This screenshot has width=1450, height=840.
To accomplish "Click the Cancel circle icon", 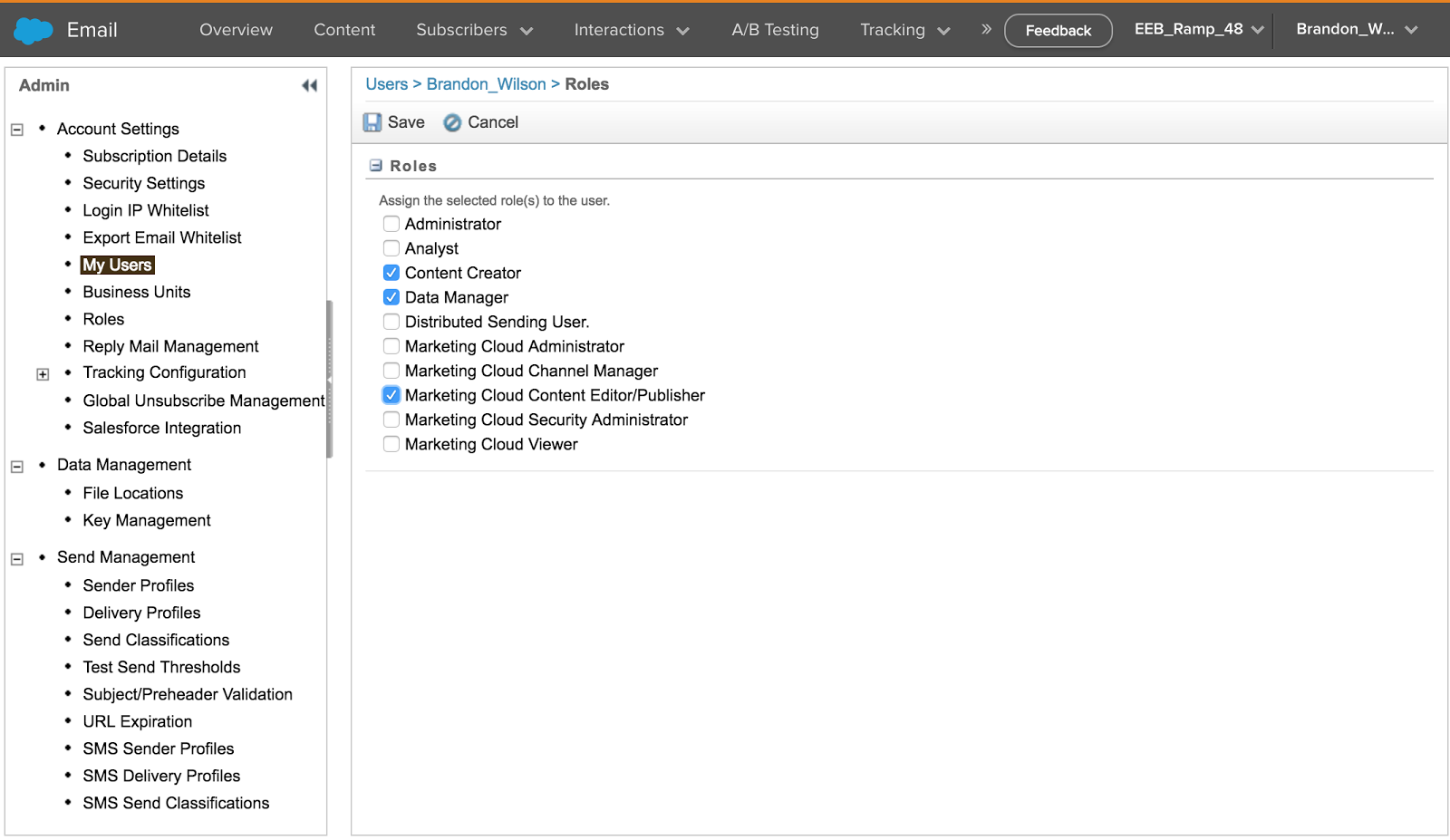I will [x=452, y=122].
